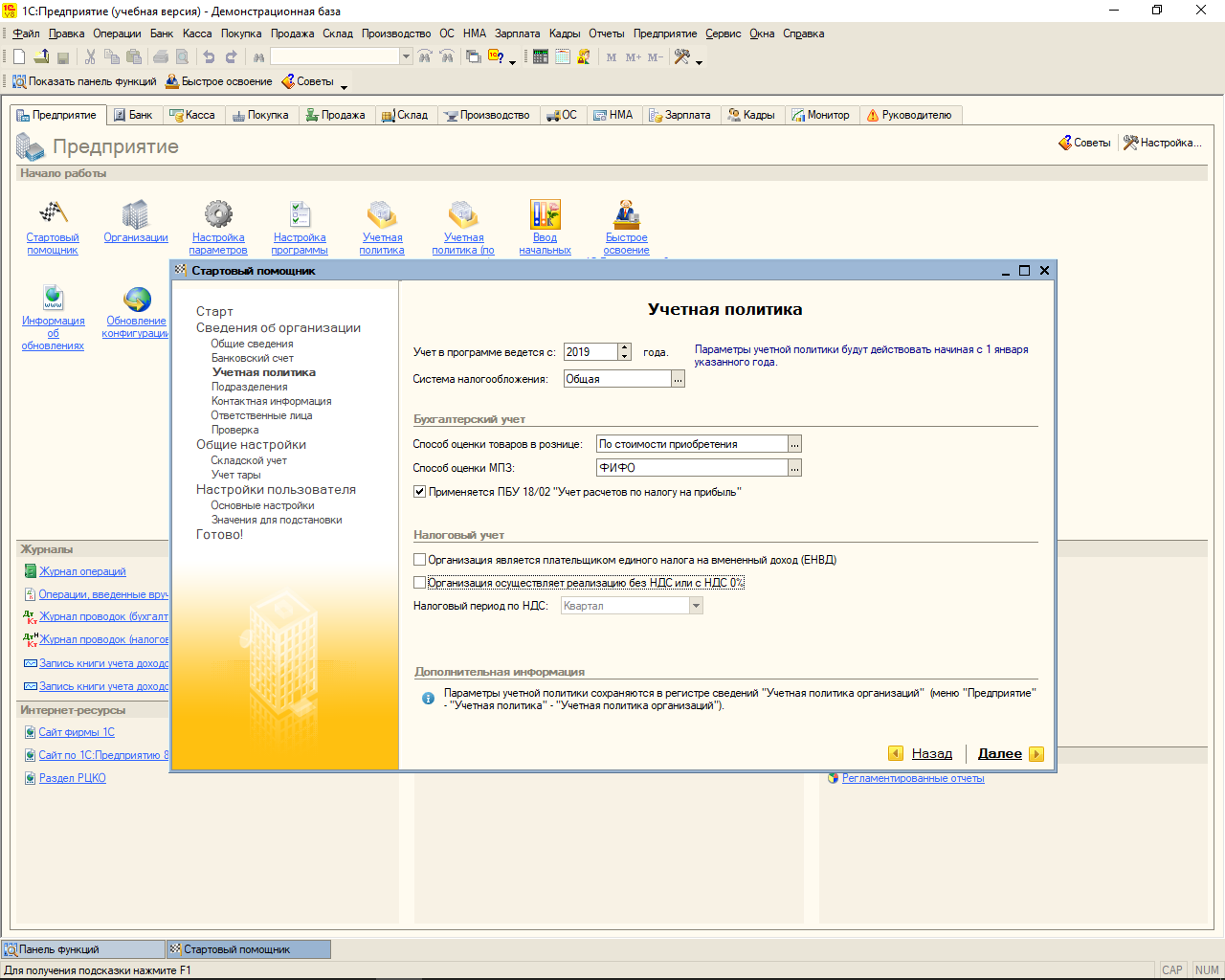The width and height of the screenshot is (1225, 980).
Task: Expand the toolbar search field dropdown
Action: [406, 57]
